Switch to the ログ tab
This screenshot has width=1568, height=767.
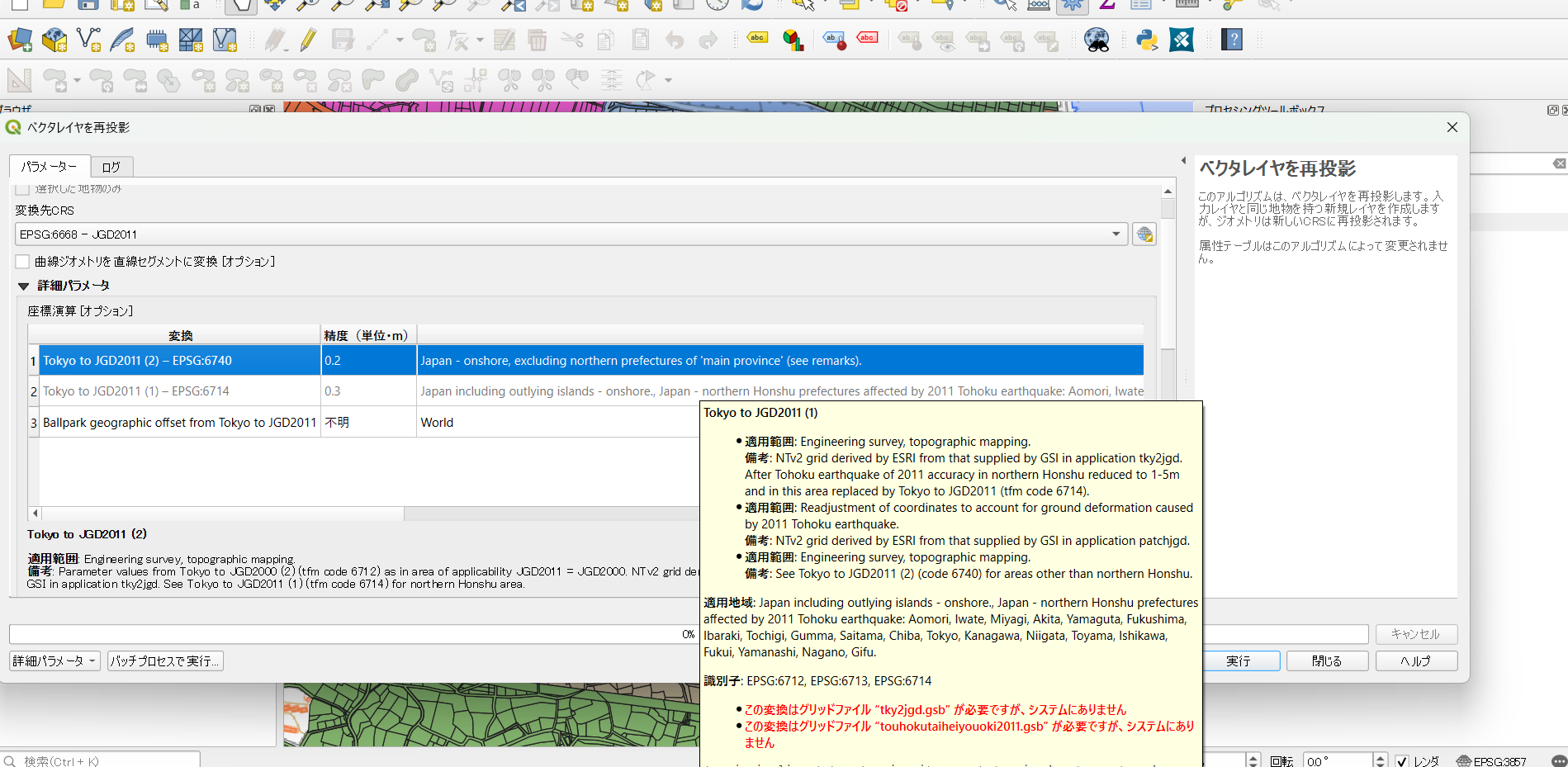click(111, 167)
